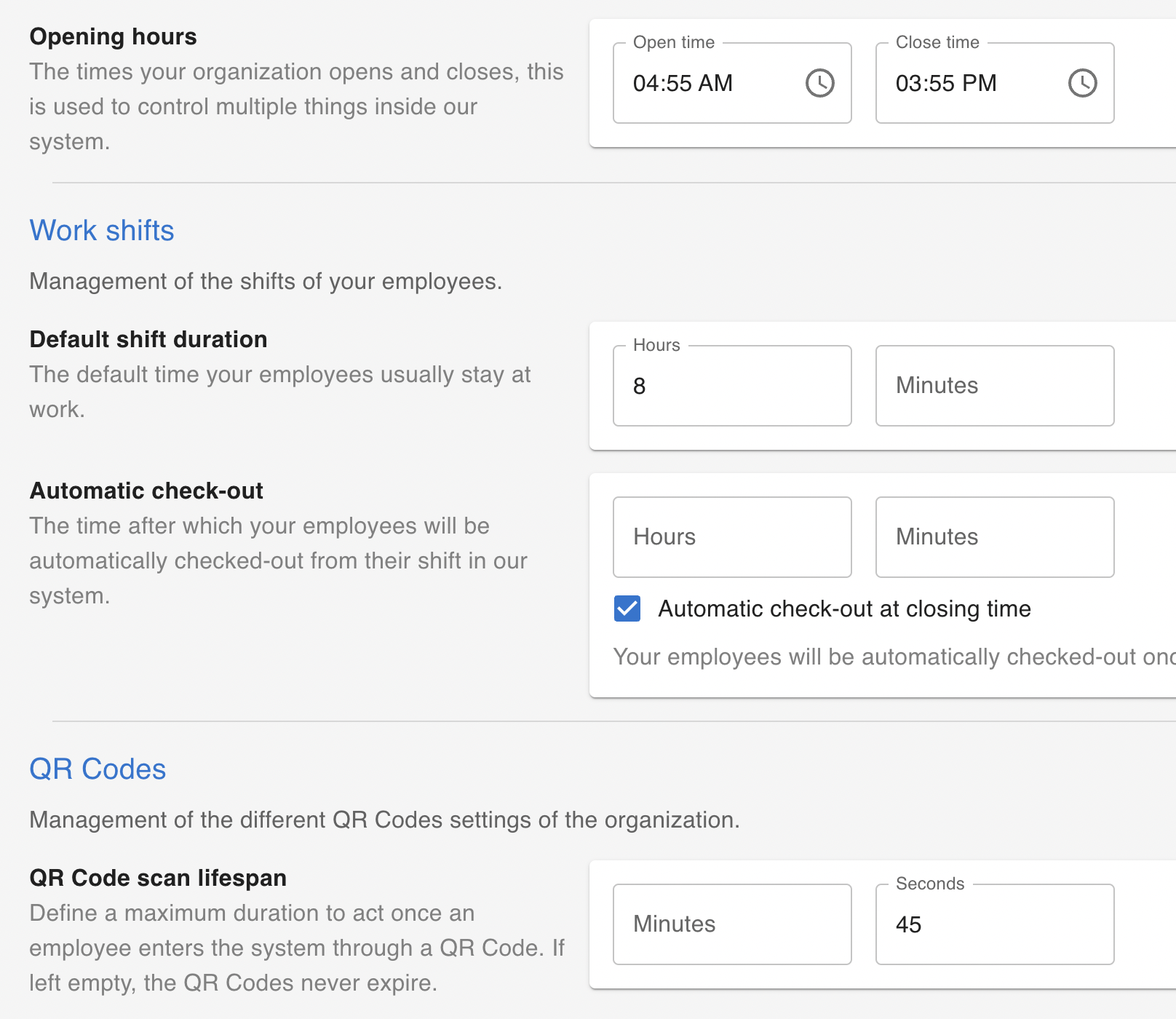Click the QR Code lifespan Minutes field
The height and width of the screenshot is (1019, 1176).
[732, 924]
